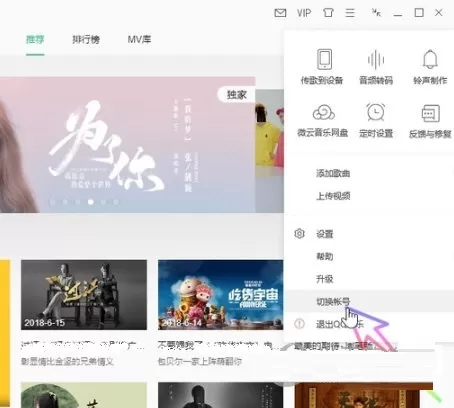Open the MV库 tab
454x408 pixels.
click(x=139, y=39)
